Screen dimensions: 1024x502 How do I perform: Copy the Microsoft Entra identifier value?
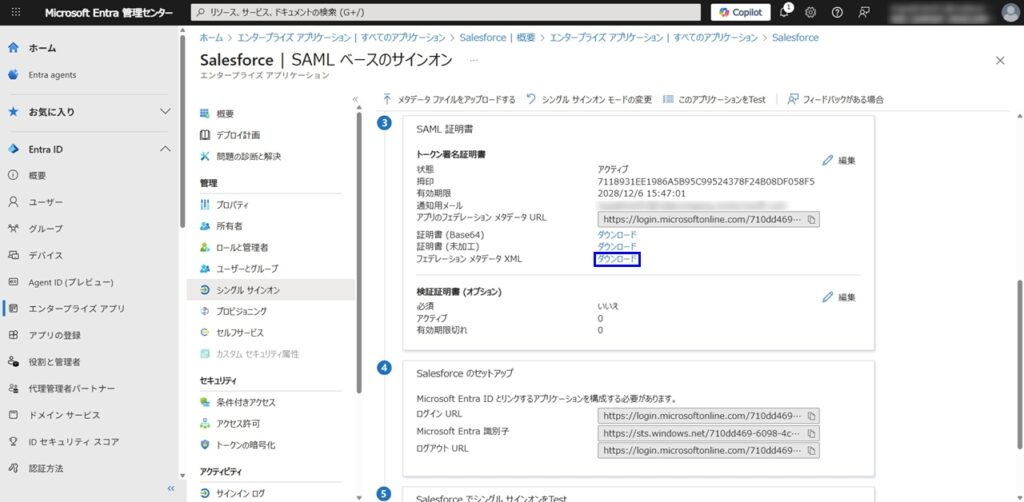811,433
